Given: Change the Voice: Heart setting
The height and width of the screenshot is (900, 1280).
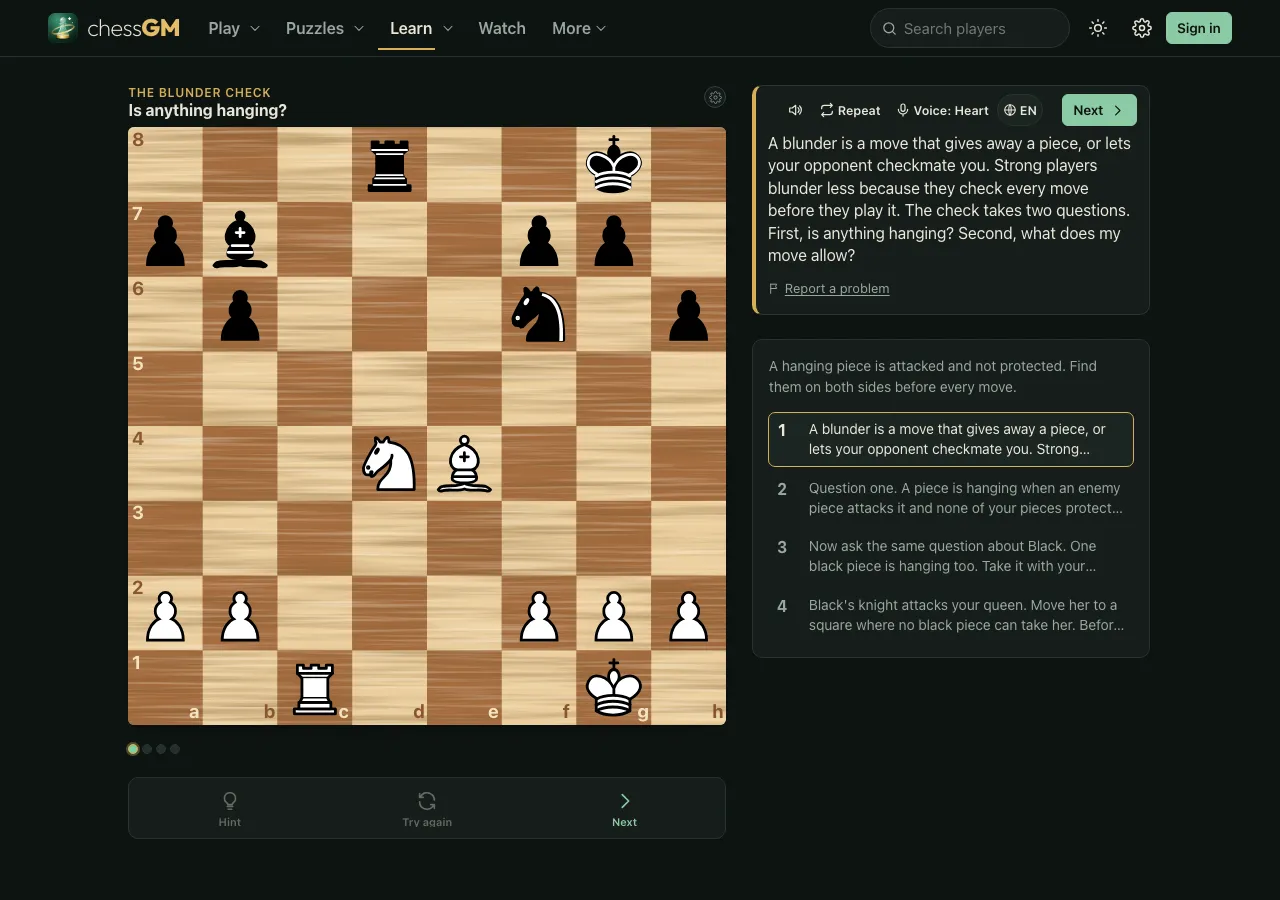Looking at the screenshot, I should [942, 110].
